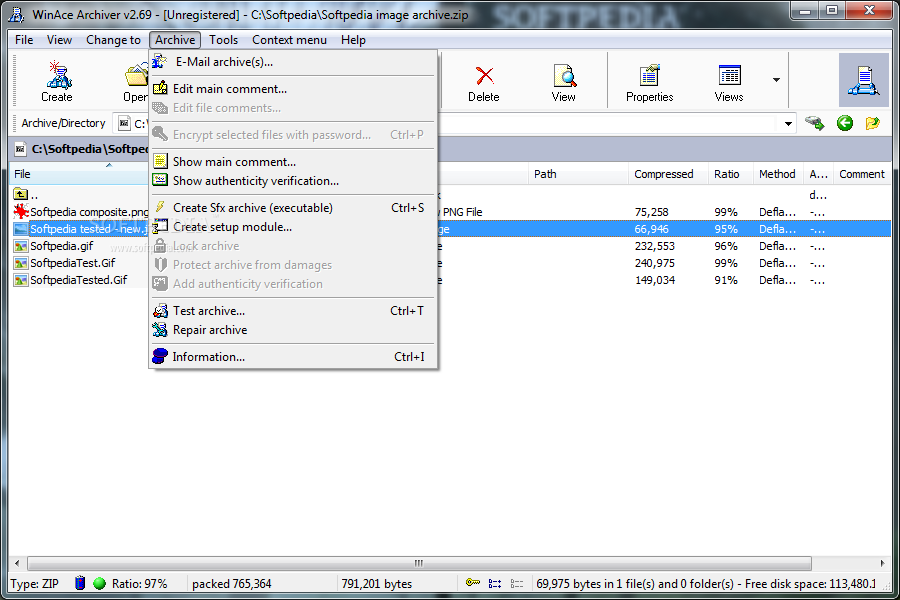Image resolution: width=900 pixels, height=600 pixels.
Task: Click the Open archive toolbar icon
Action: (x=137, y=81)
